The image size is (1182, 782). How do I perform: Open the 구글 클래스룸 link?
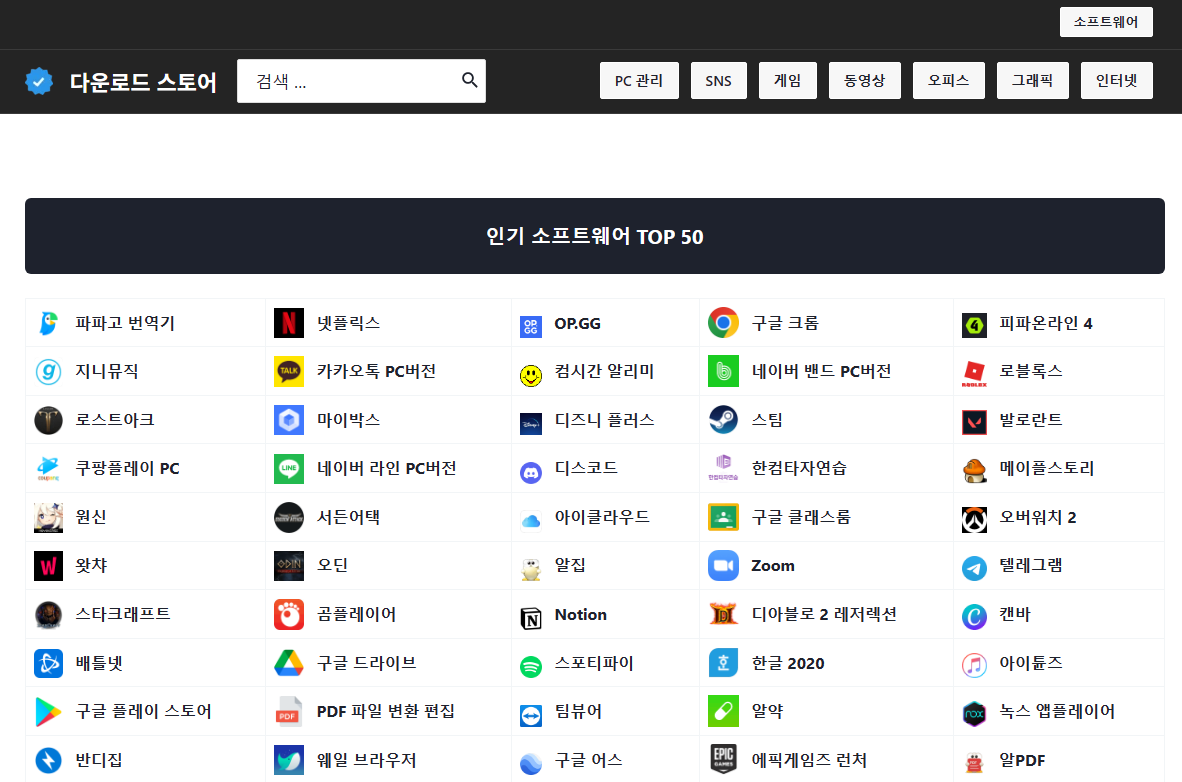point(801,517)
